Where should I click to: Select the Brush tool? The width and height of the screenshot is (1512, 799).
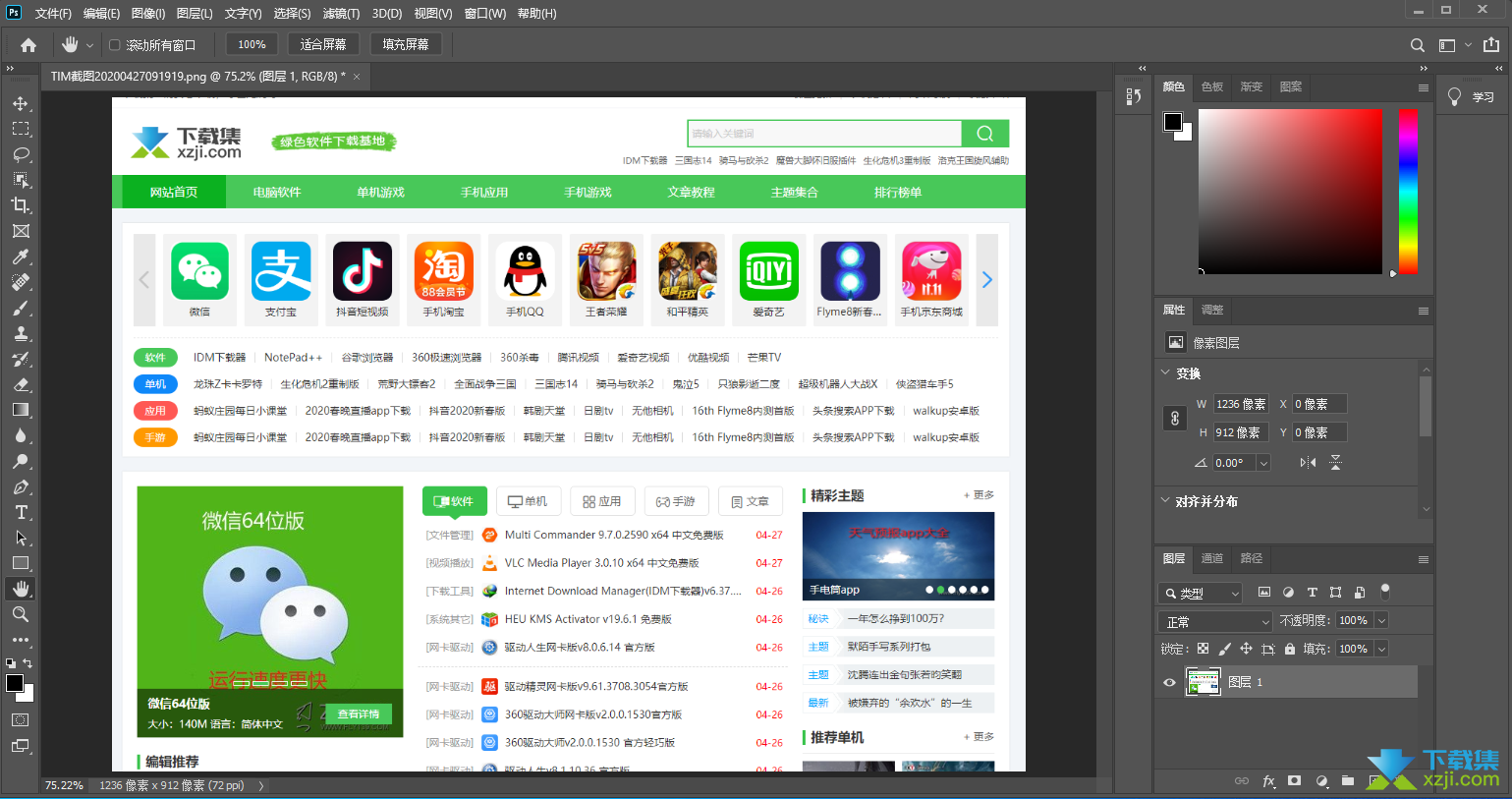tap(21, 308)
